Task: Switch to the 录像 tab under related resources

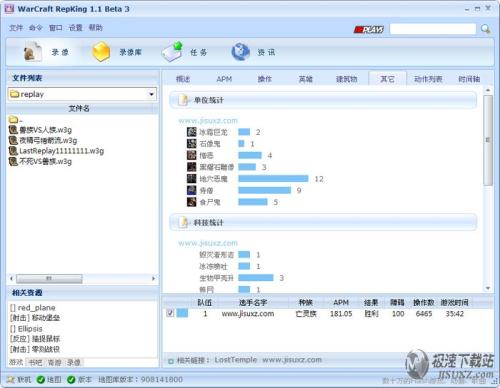Action: pyautogui.click(x=74, y=362)
